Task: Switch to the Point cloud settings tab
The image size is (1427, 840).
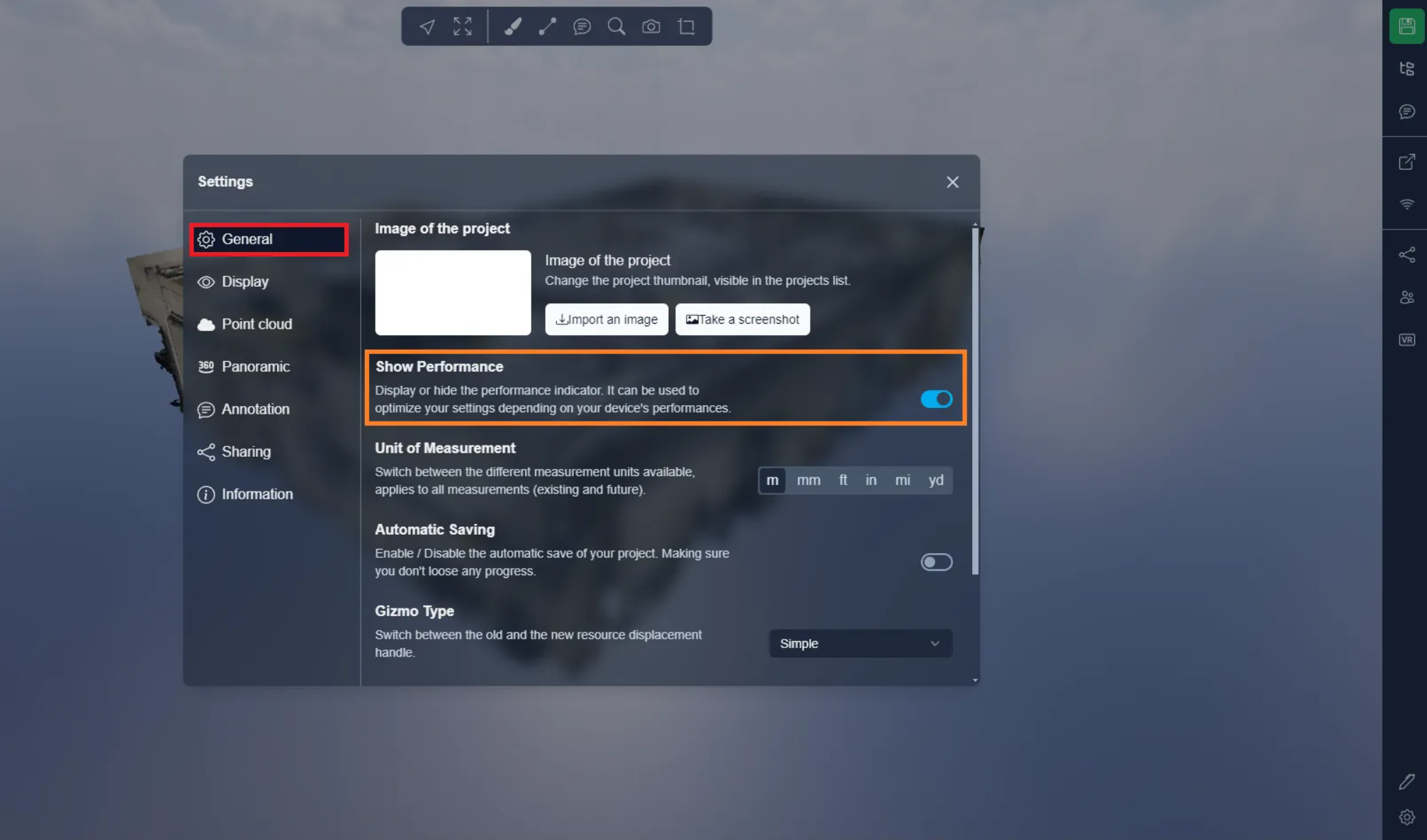Action: click(x=256, y=324)
